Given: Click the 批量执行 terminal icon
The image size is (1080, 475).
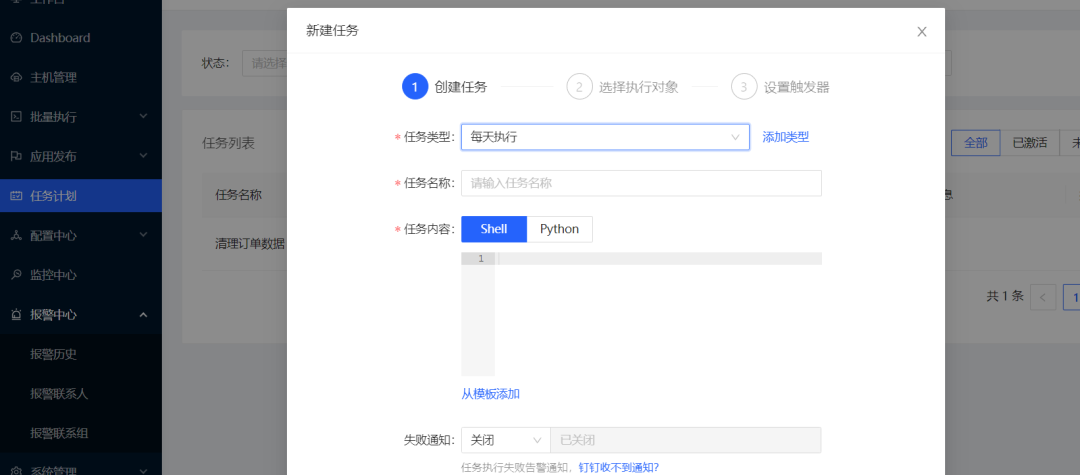Looking at the screenshot, I should tap(17, 117).
